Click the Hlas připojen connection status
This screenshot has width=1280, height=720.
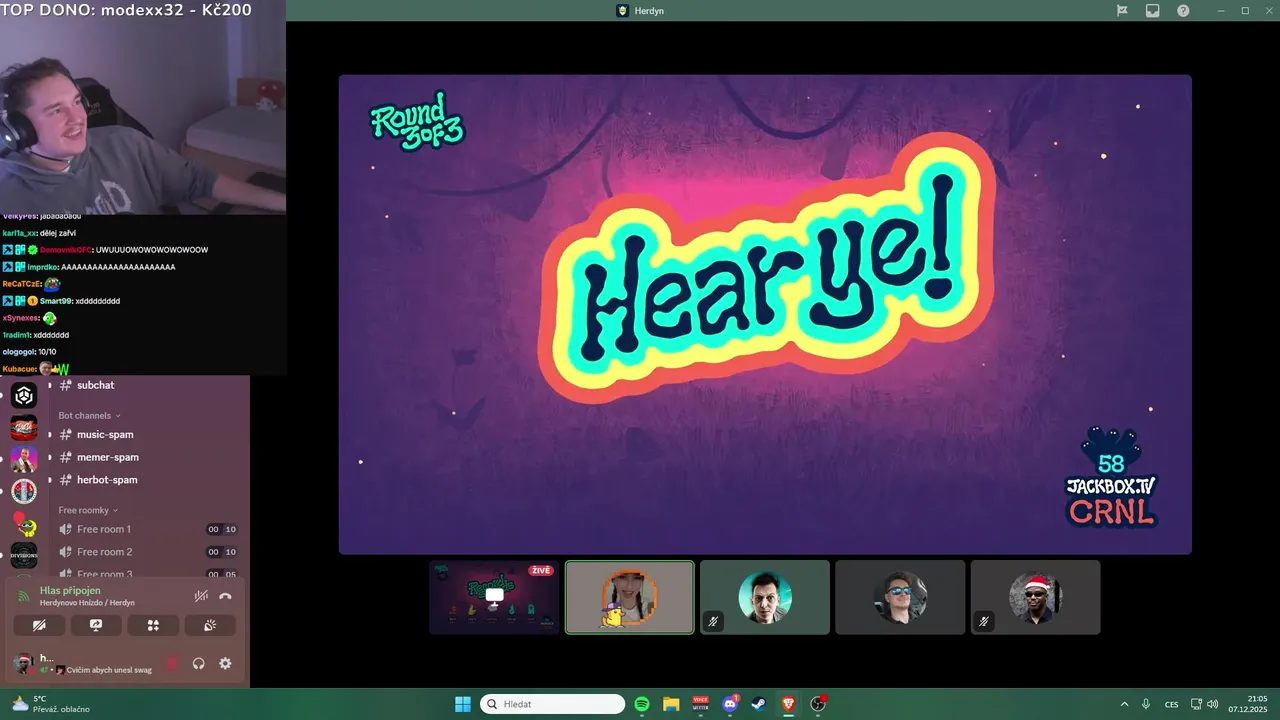tap(70, 590)
